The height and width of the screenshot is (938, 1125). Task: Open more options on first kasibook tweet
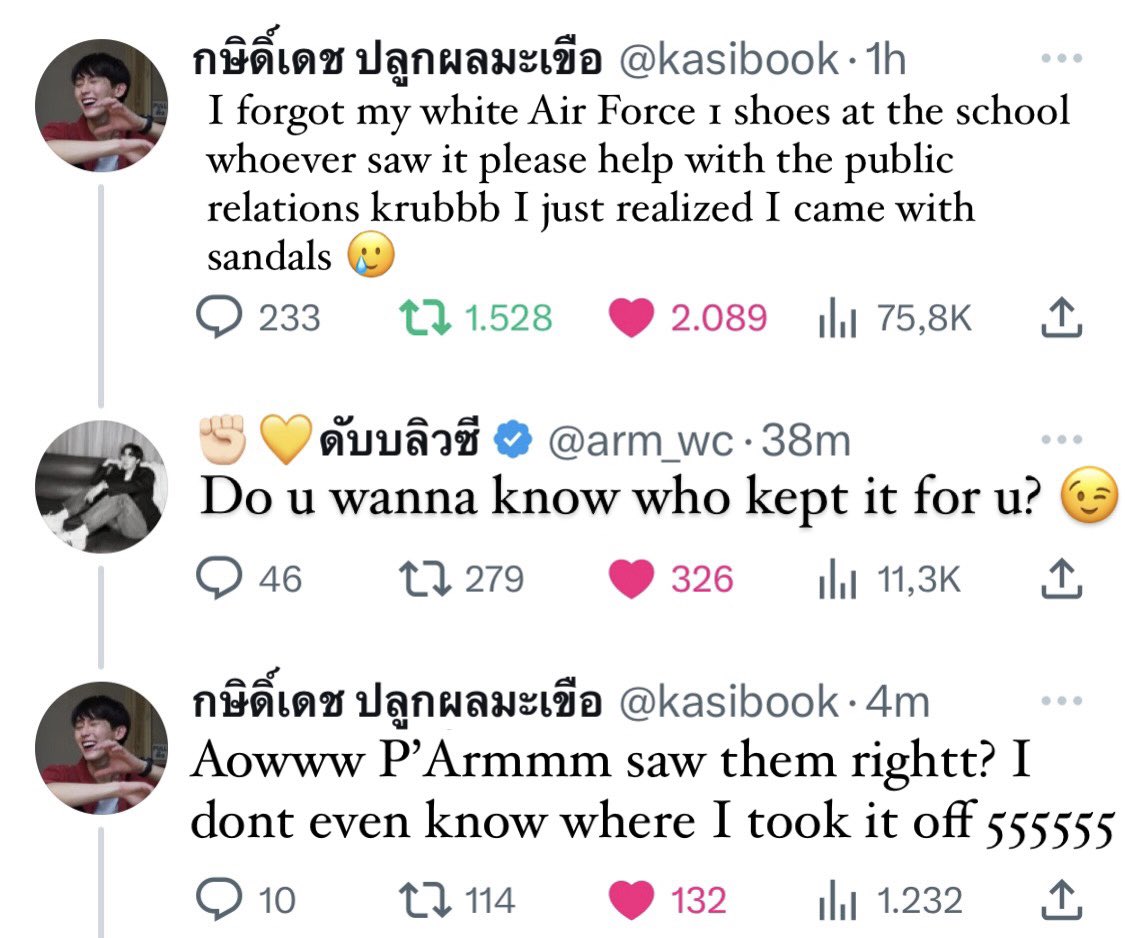tap(1061, 58)
